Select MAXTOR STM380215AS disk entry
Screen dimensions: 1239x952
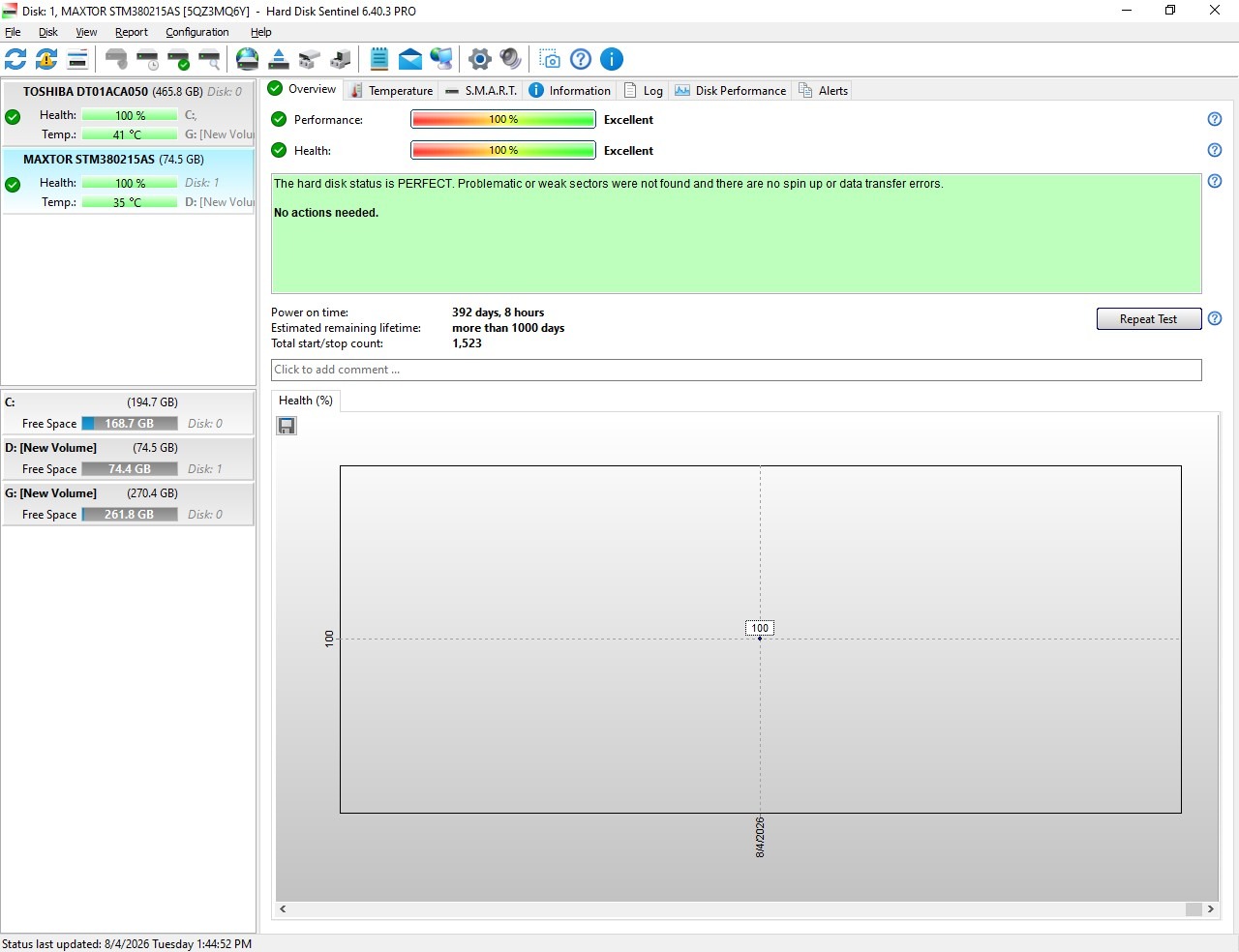[129, 181]
